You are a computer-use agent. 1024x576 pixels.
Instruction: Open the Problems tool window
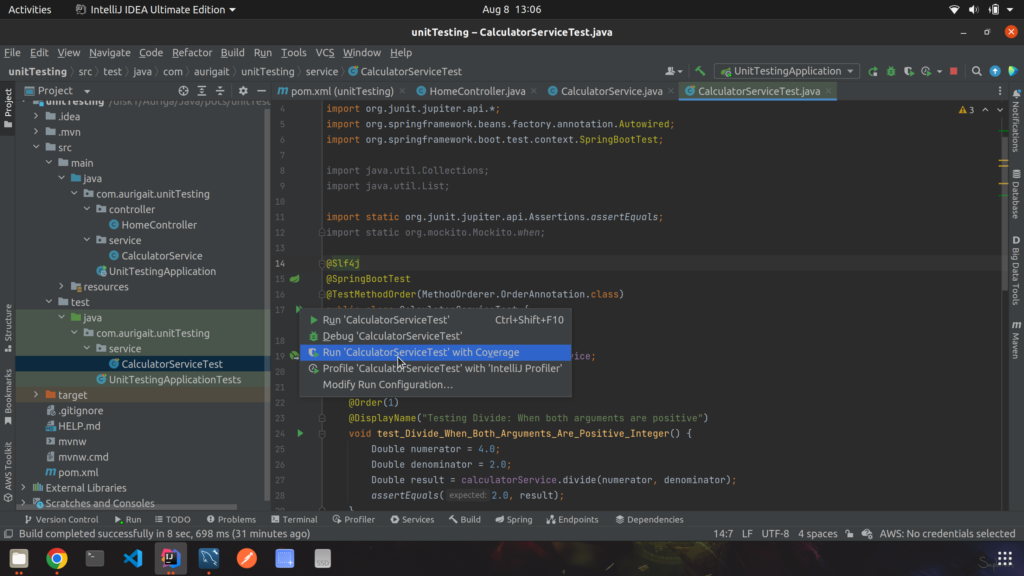pos(231,520)
